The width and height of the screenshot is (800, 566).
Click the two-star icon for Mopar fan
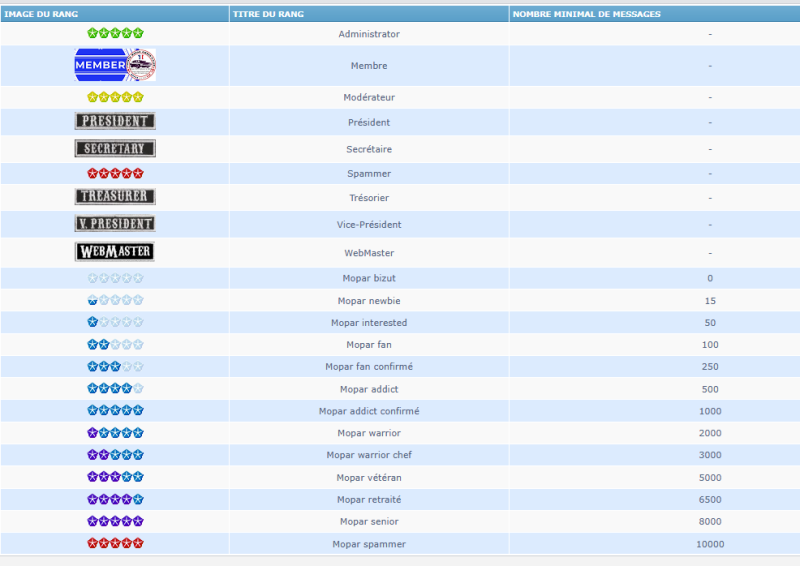pyautogui.click(x=115, y=344)
